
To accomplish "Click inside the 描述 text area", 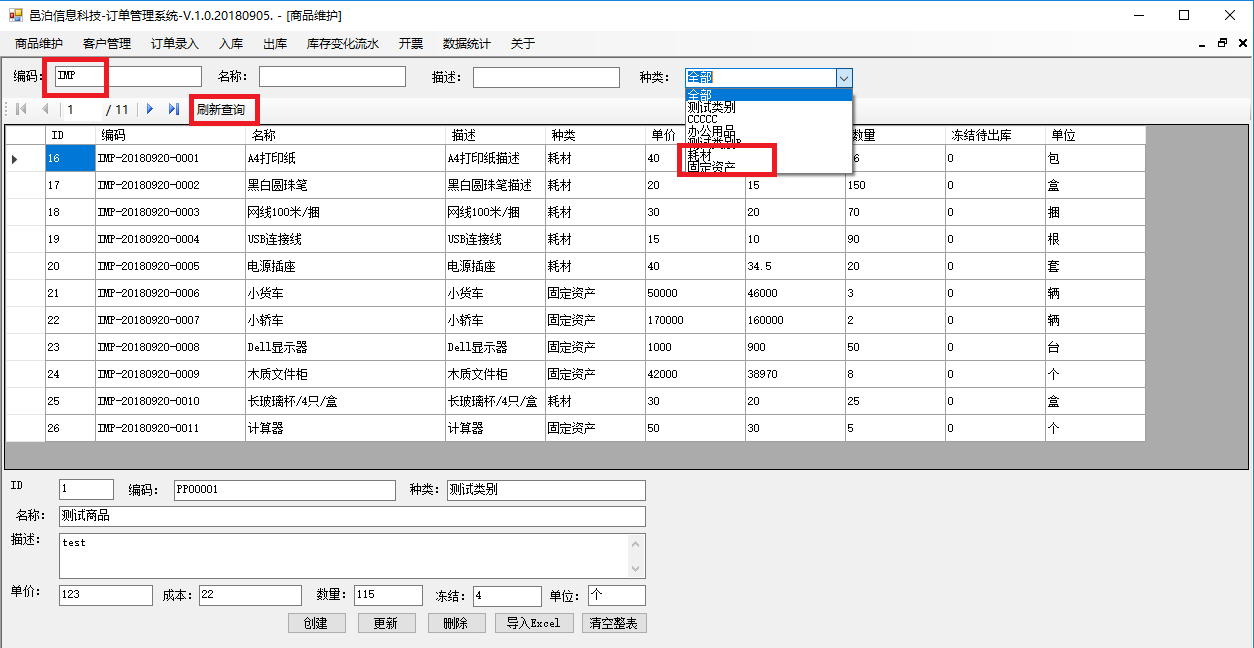I will (x=343, y=555).
